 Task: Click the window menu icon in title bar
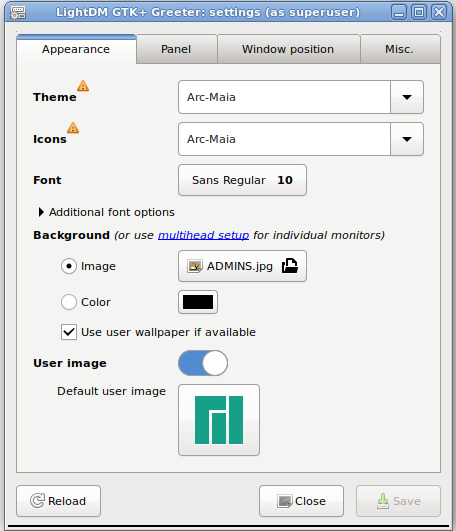(x=18, y=13)
